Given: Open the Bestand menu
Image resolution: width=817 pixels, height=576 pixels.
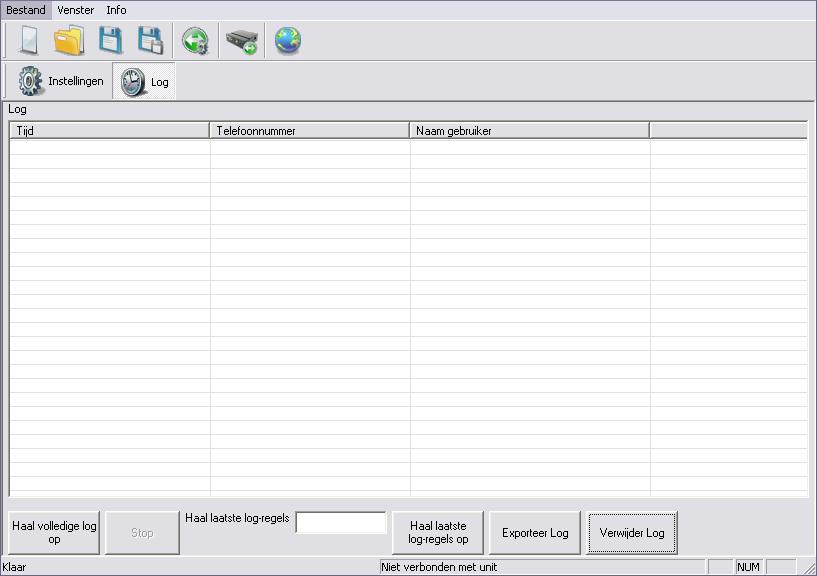Looking at the screenshot, I should tap(26, 10).
